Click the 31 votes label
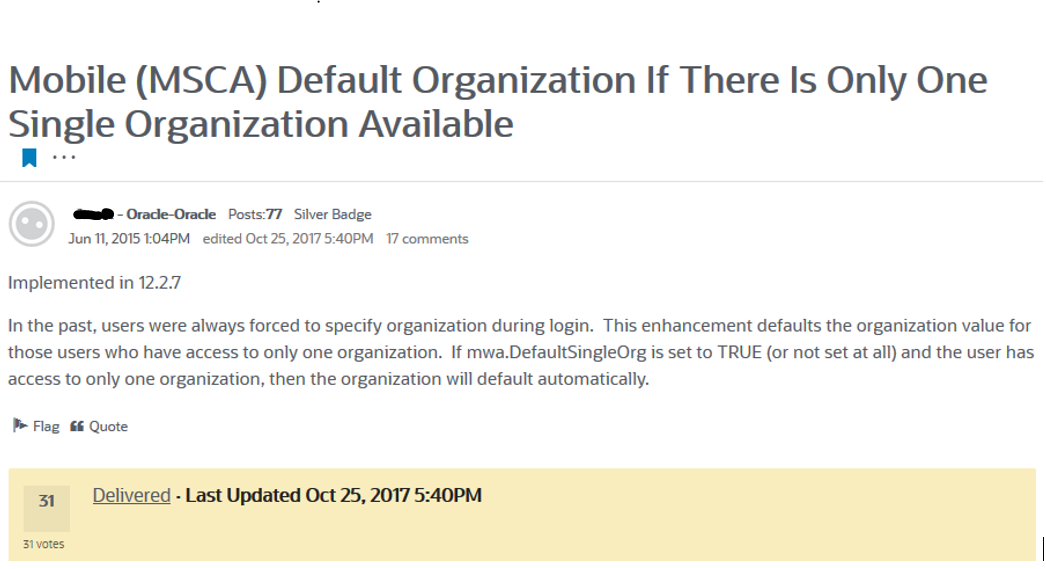1046x569 pixels. point(43,545)
